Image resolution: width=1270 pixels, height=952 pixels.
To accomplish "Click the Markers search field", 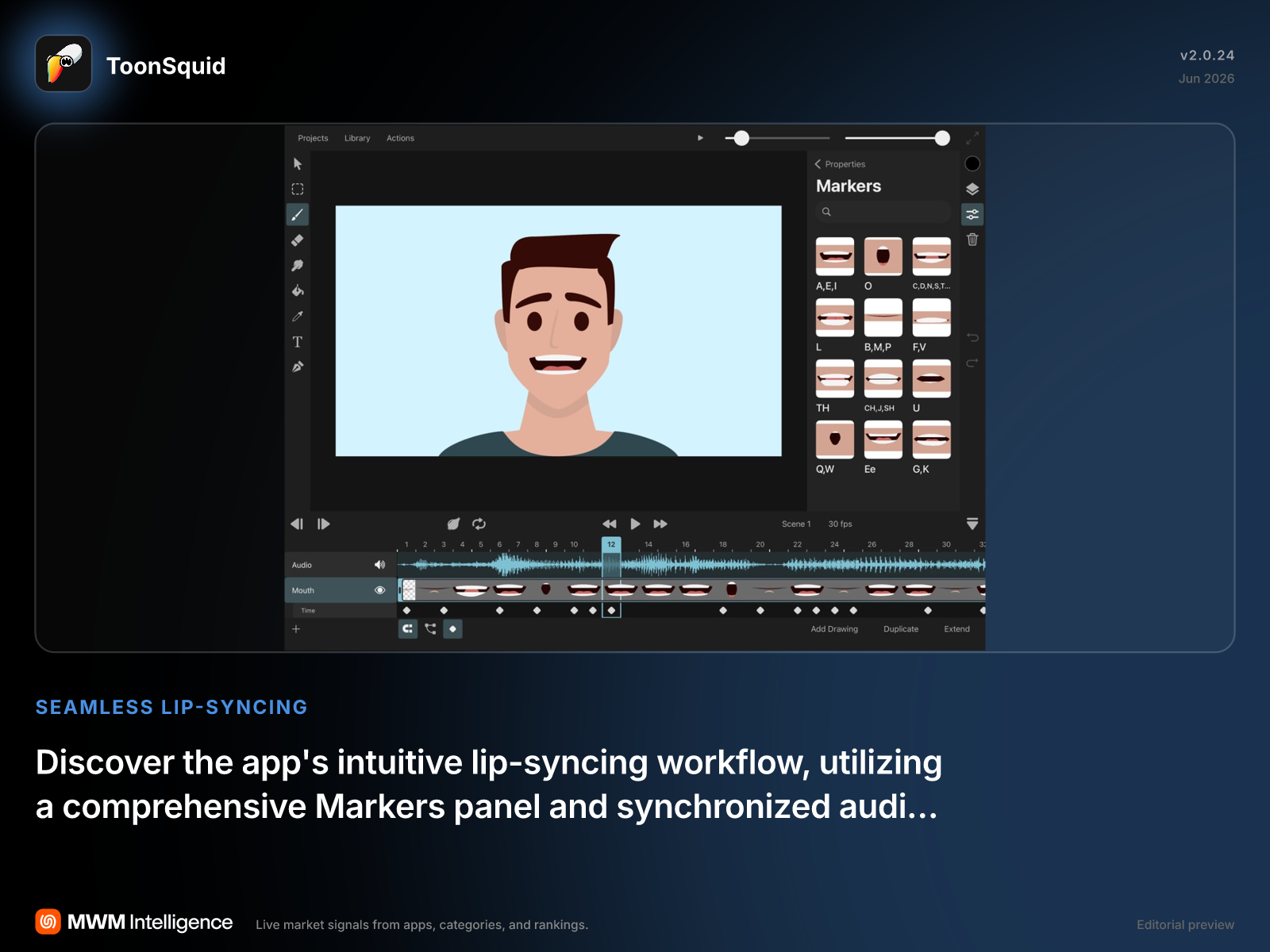I will click(883, 212).
